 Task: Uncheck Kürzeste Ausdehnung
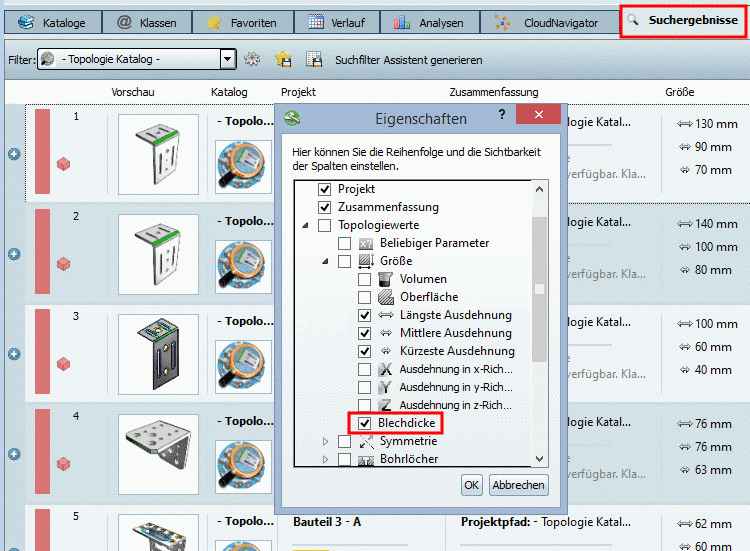coord(364,351)
